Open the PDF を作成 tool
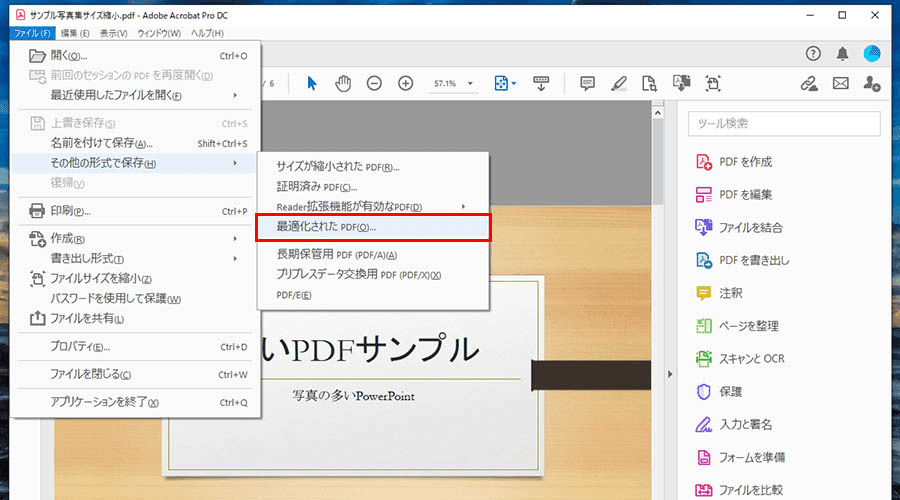 pos(734,162)
